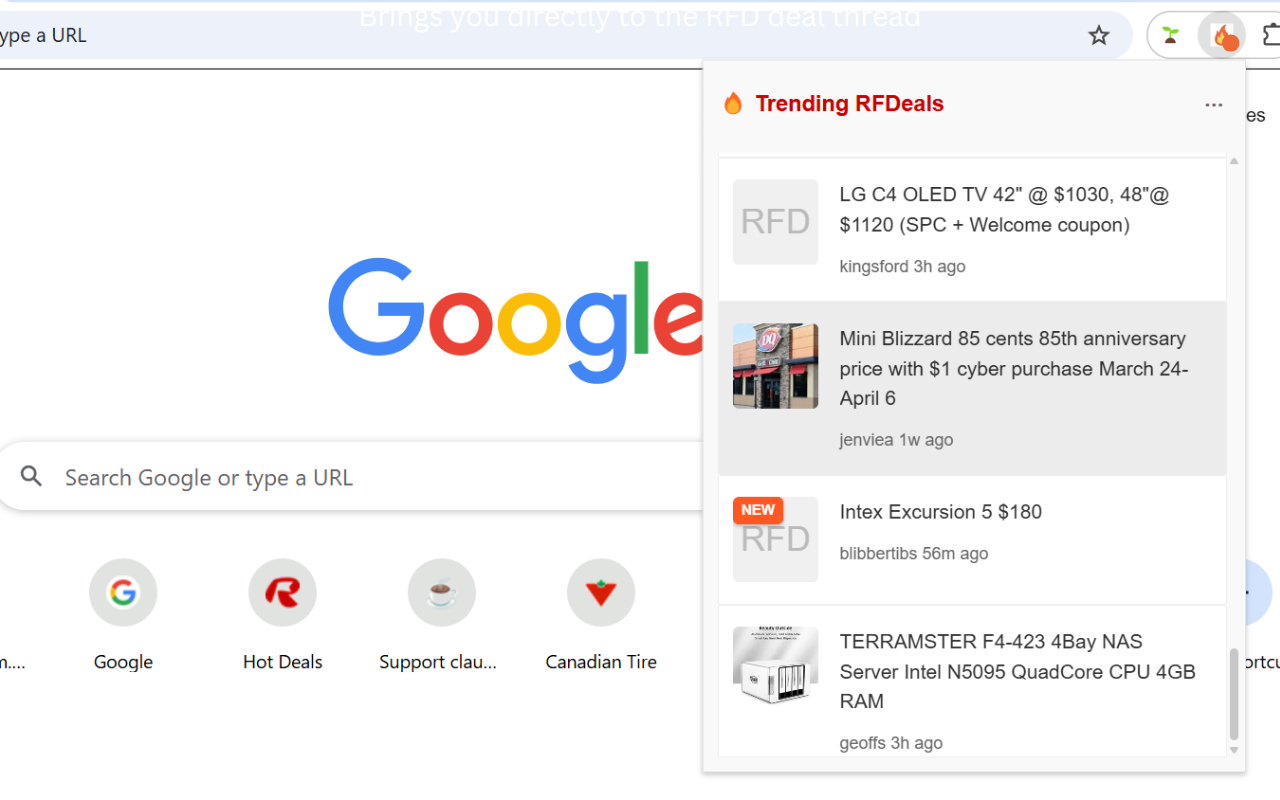This screenshot has width=1280, height=800.
Task: Click the scrollbar down arrow in popup
Action: click(1234, 750)
